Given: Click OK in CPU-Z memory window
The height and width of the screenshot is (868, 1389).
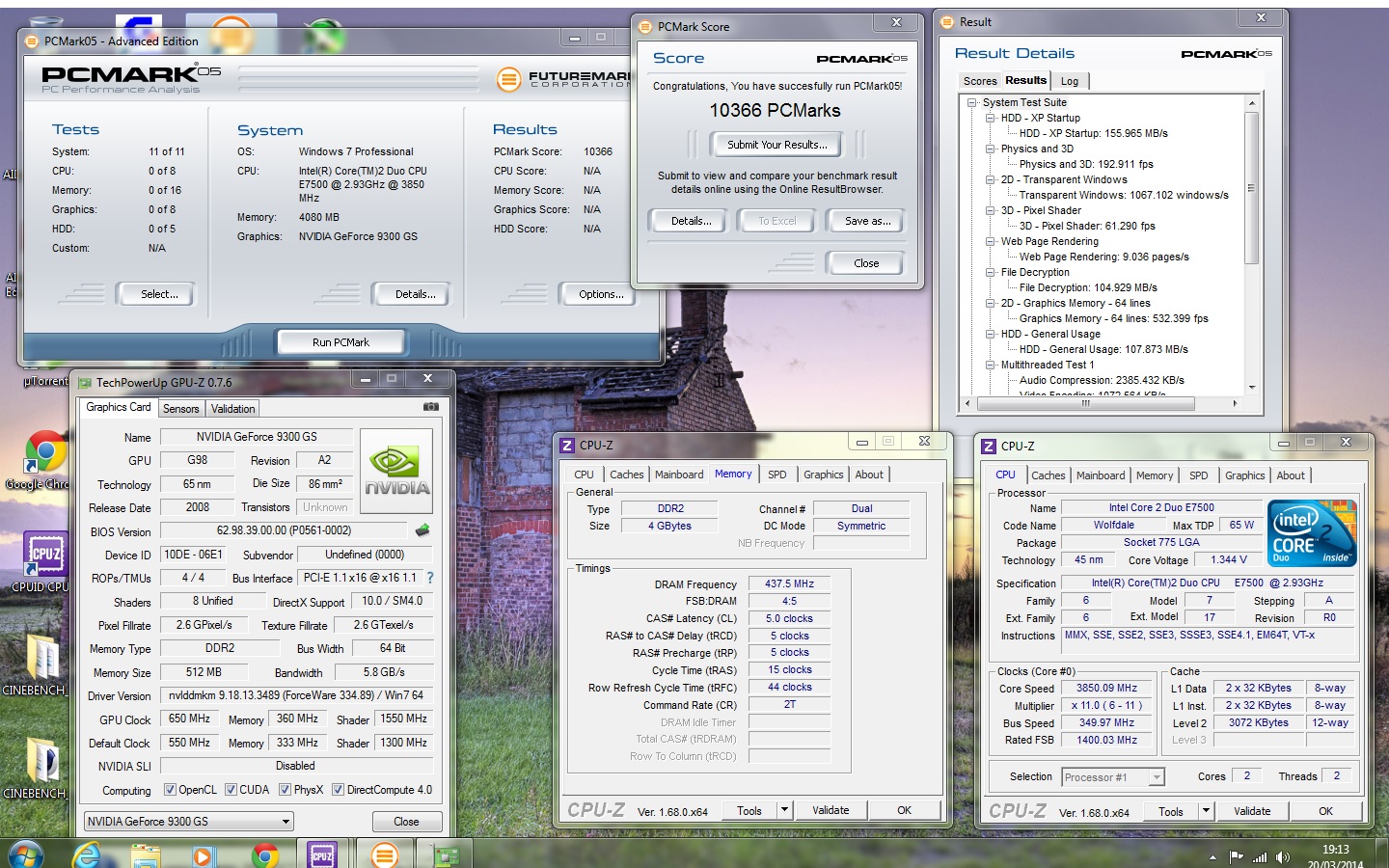Looking at the screenshot, I should tap(904, 810).
